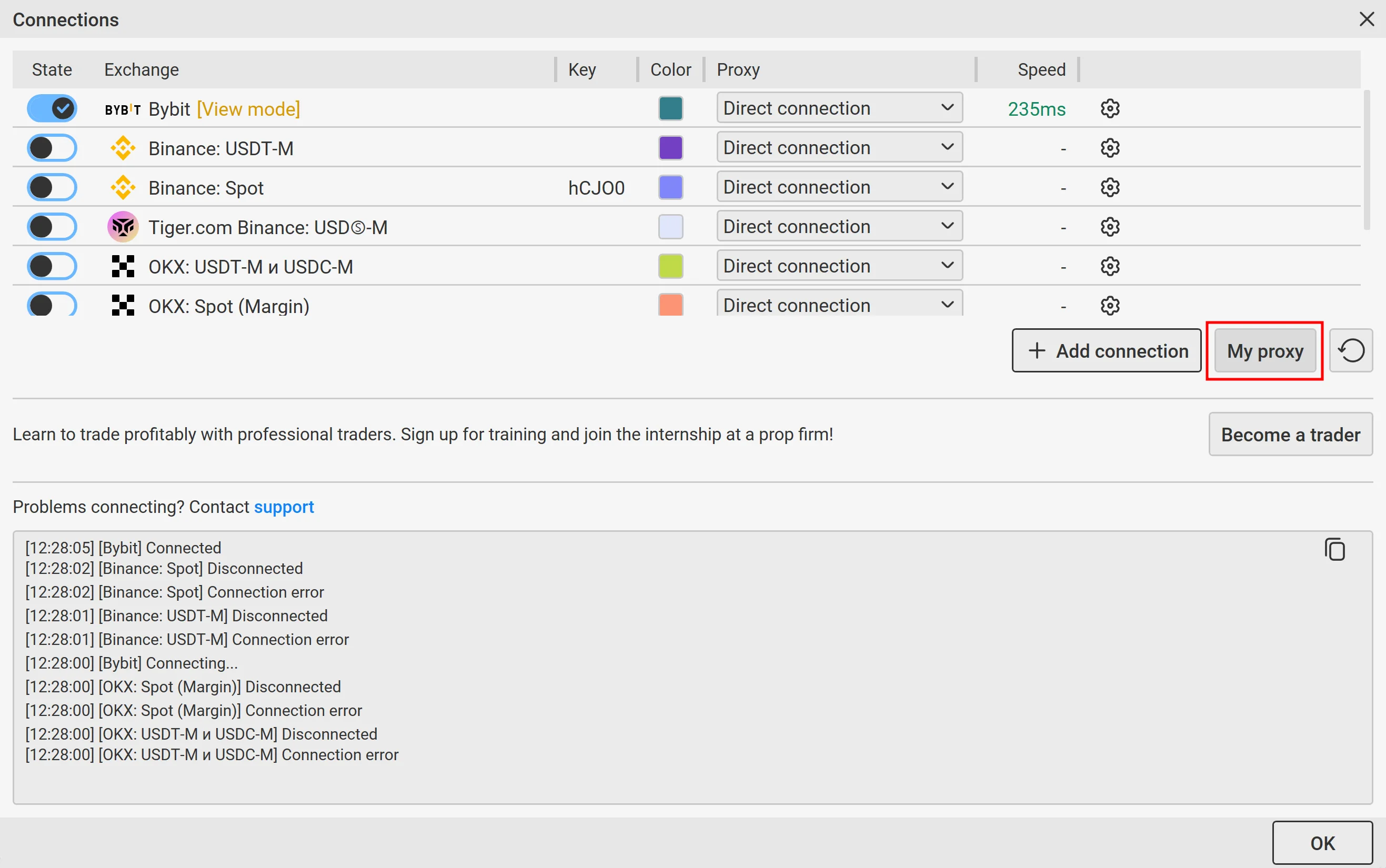Open proxy dropdown for Tiger.com Binance

[839, 227]
